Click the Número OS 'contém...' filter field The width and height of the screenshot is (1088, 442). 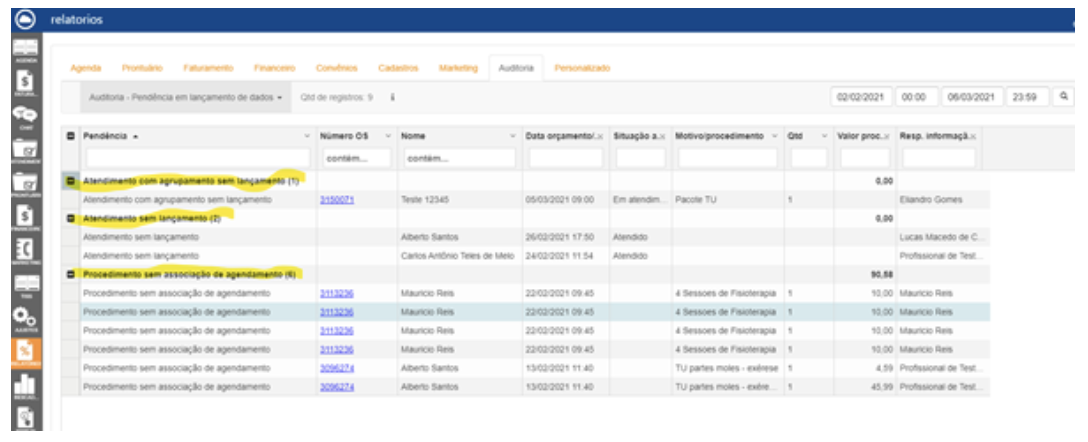pos(356,158)
